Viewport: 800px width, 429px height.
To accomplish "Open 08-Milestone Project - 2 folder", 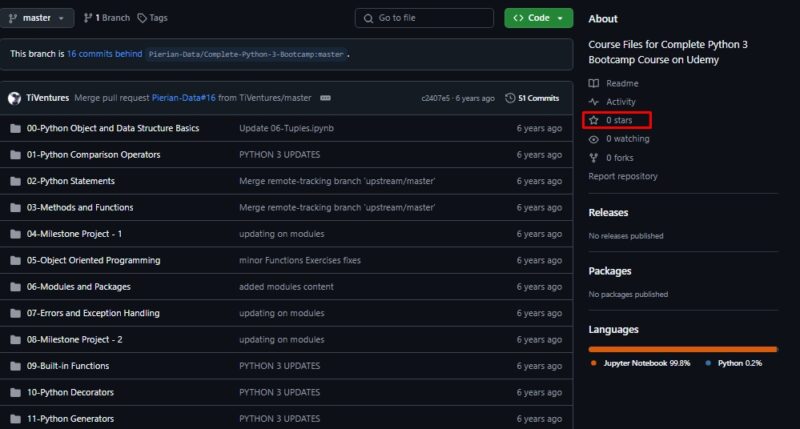I will click(74, 340).
